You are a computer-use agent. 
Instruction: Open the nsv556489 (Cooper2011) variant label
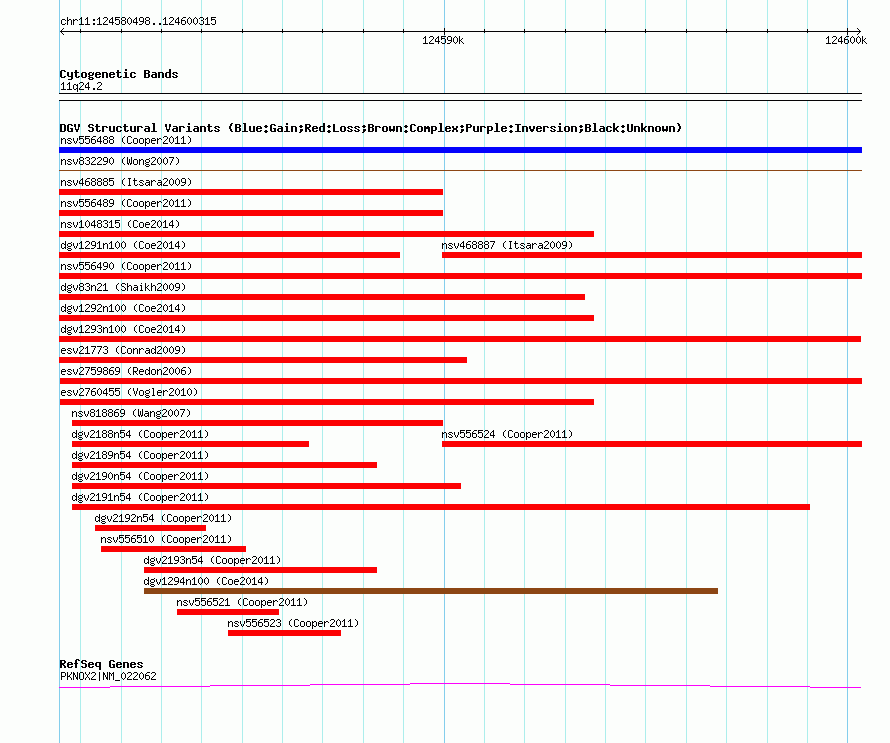(126, 203)
